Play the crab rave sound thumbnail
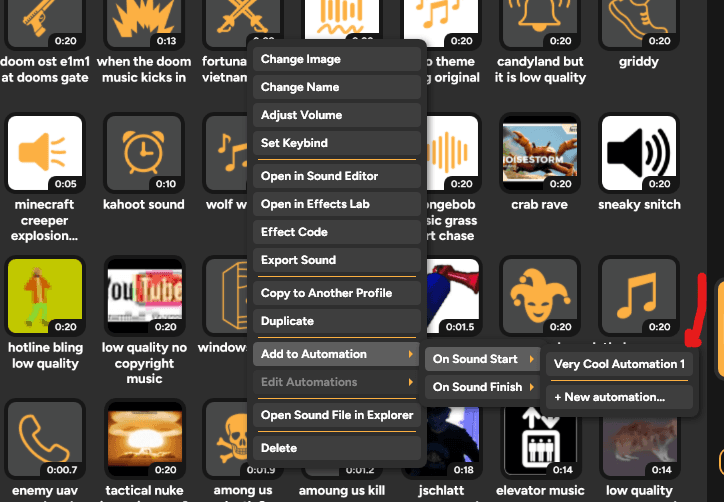This screenshot has height=502, width=724. pyautogui.click(x=539, y=153)
